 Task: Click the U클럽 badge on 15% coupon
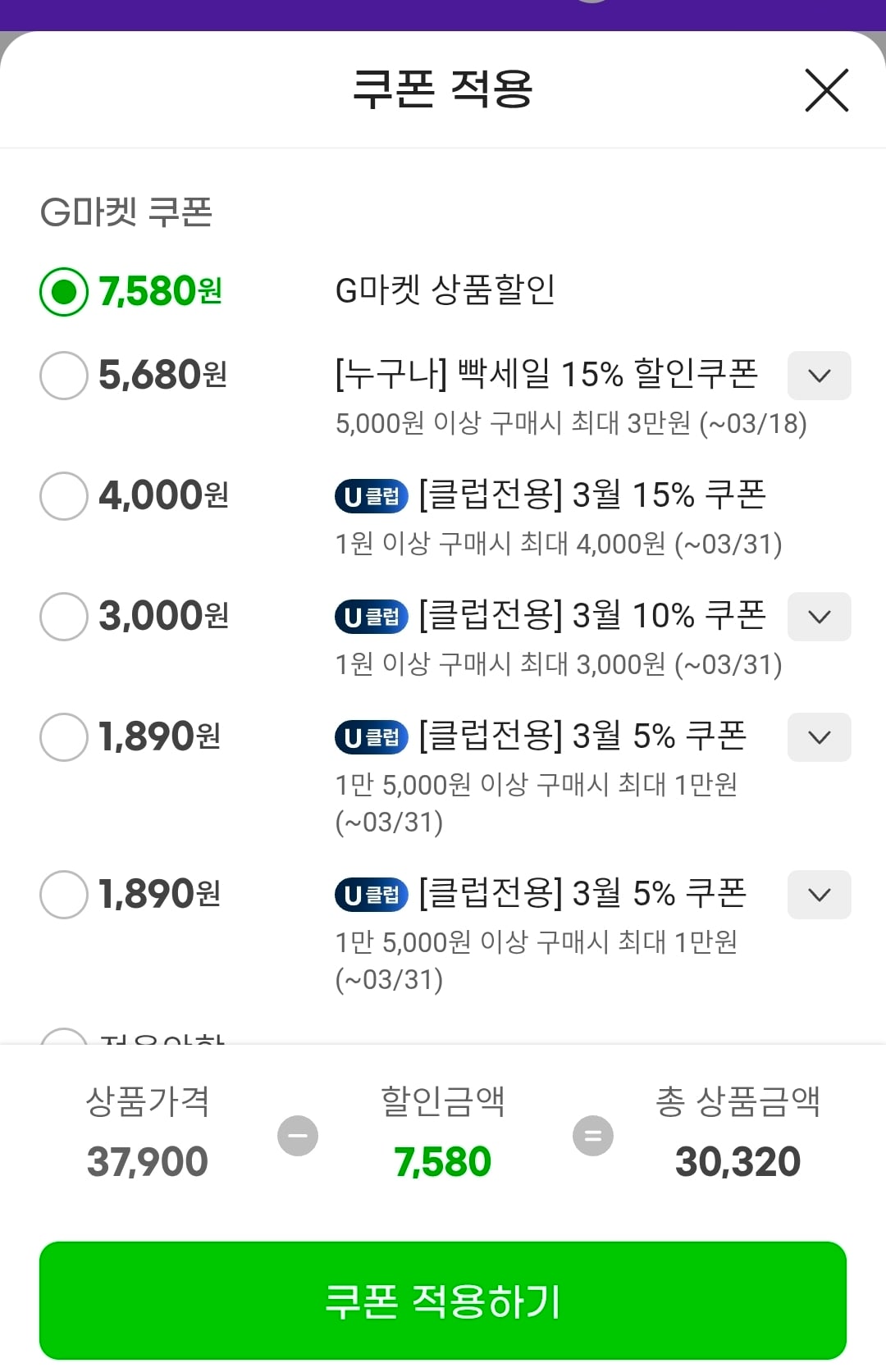tap(372, 496)
